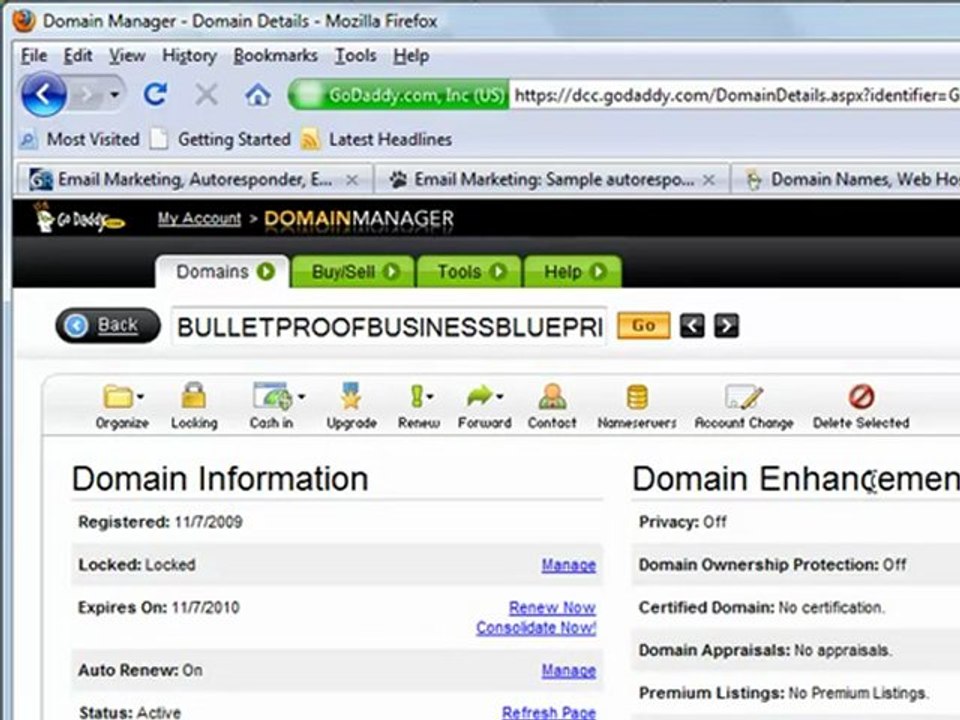Open the File menu
The width and height of the screenshot is (960, 720).
pos(34,56)
